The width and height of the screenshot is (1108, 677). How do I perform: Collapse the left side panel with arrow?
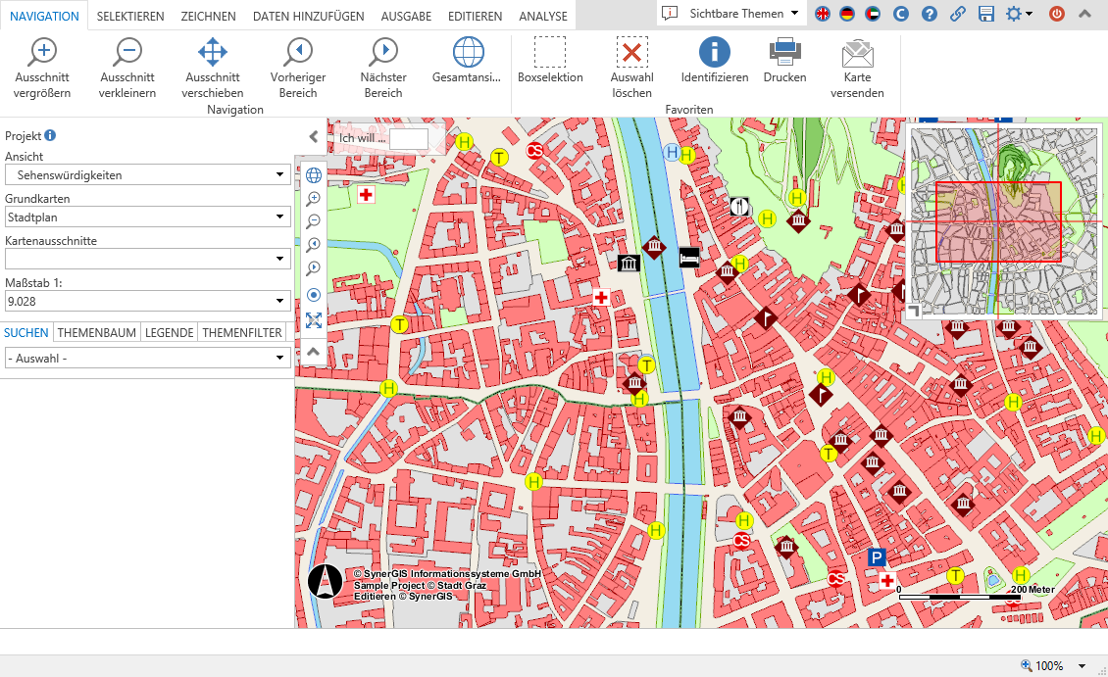pos(313,137)
